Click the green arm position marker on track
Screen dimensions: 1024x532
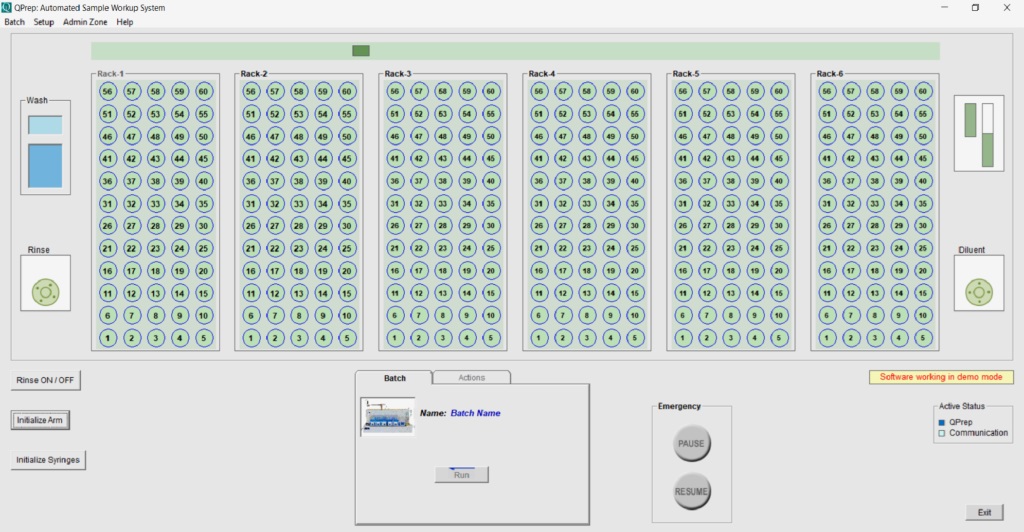coord(361,51)
